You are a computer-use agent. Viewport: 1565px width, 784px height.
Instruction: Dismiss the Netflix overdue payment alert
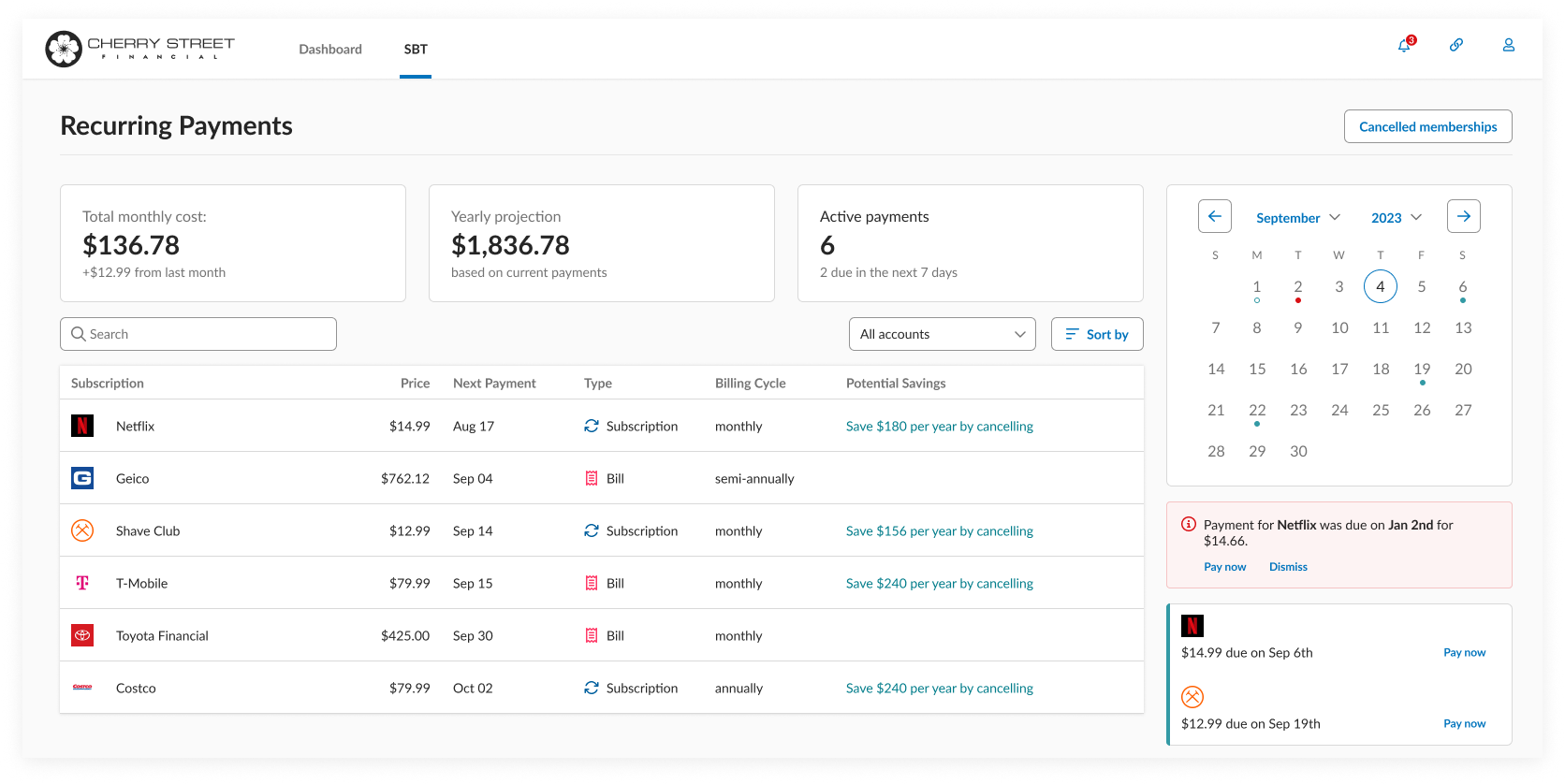pyautogui.click(x=1288, y=567)
